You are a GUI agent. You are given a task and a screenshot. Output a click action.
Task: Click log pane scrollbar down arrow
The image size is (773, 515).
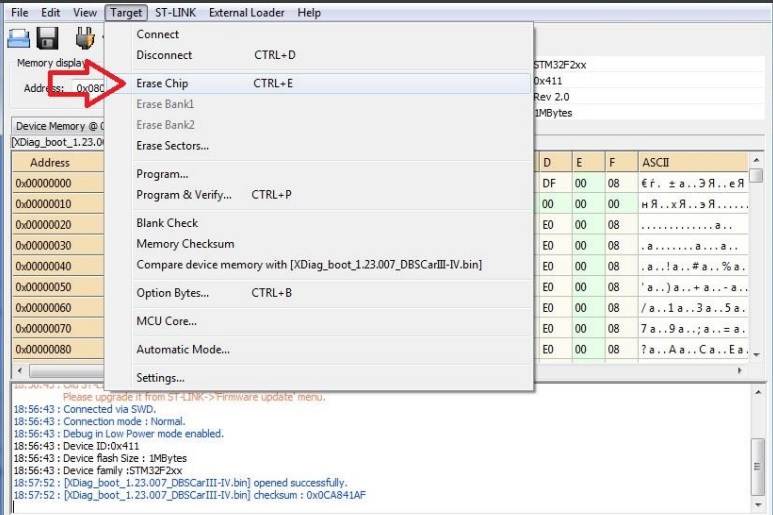tap(758, 505)
